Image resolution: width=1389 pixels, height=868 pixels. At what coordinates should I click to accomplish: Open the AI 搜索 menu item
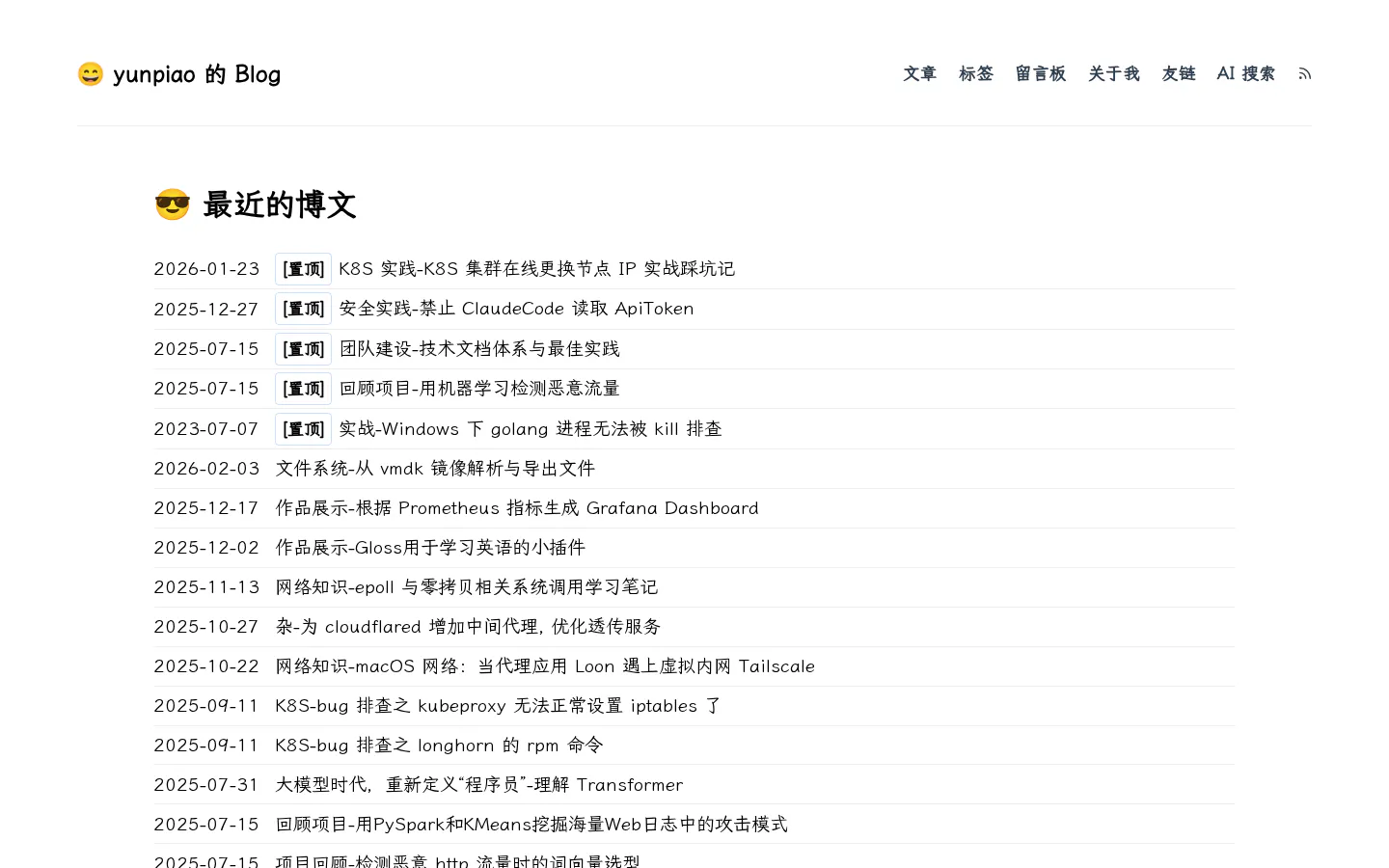(1246, 74)
